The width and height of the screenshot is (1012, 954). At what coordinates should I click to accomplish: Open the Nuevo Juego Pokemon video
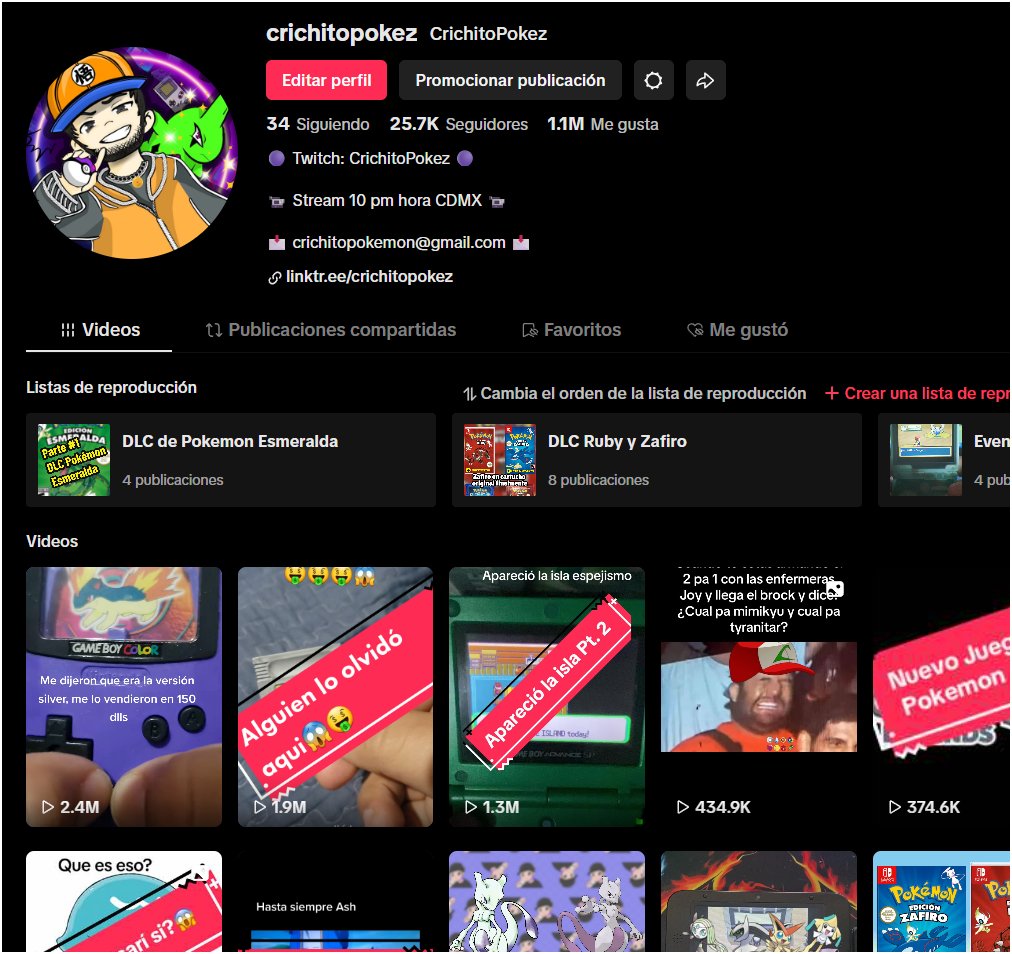[942, 697]
